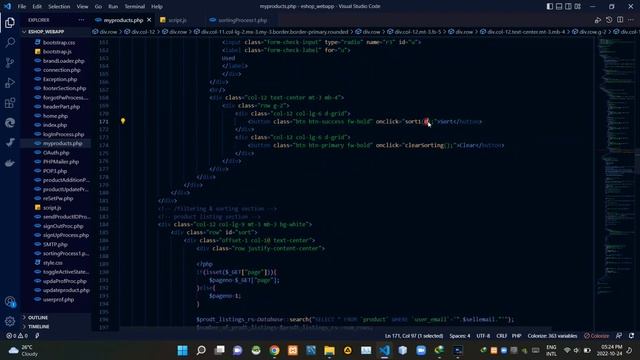This screenshot has width=640, height=360.
Task: Open Windows Start menu on taskbar
Action: (x=182, y=350)
